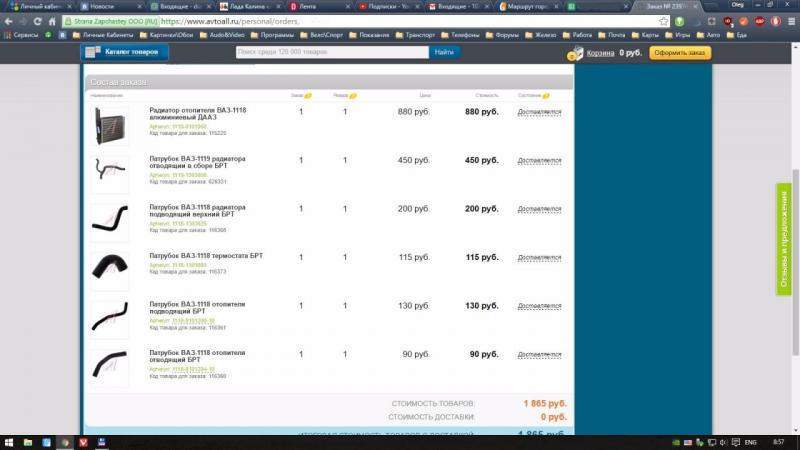Click the Заказ column help icon
Screen dimensions: 800x450
308,95
